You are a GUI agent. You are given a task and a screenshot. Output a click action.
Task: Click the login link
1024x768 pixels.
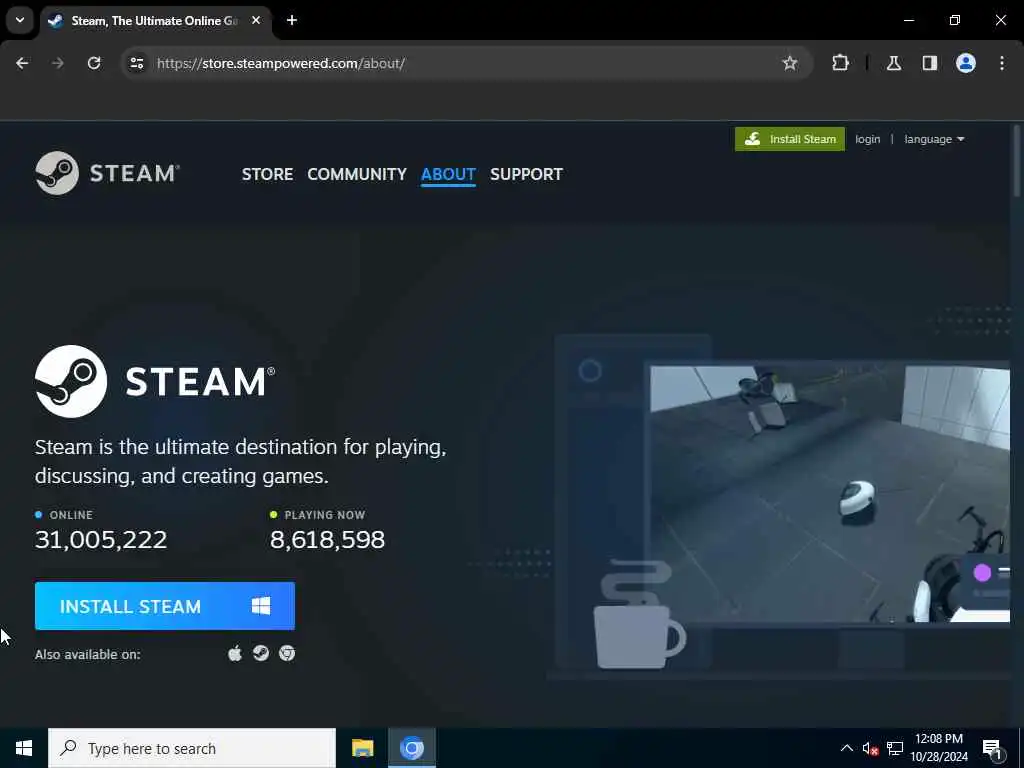(x=867, y=139)
